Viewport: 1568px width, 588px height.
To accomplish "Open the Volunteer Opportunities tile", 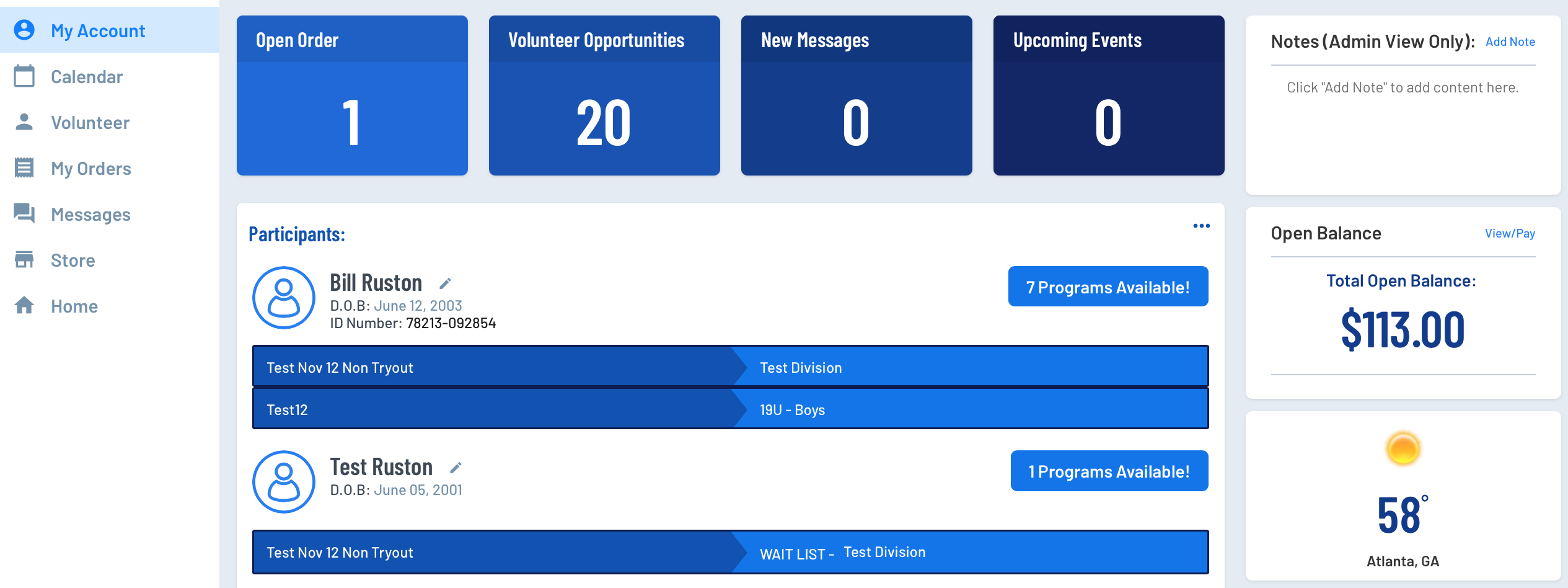I will click(604, 96).
